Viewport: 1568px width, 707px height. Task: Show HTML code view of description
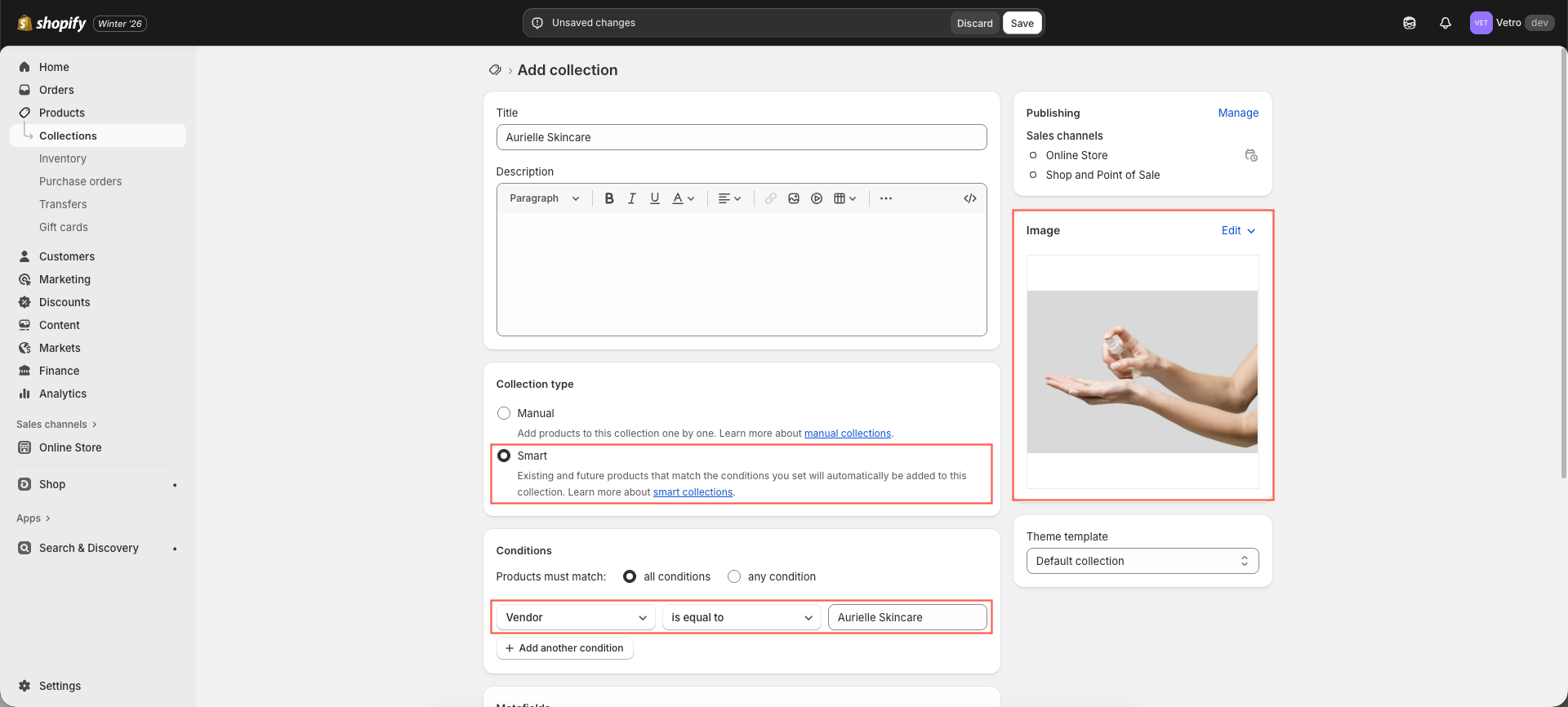pyautogui.click(x=969, y=198)
